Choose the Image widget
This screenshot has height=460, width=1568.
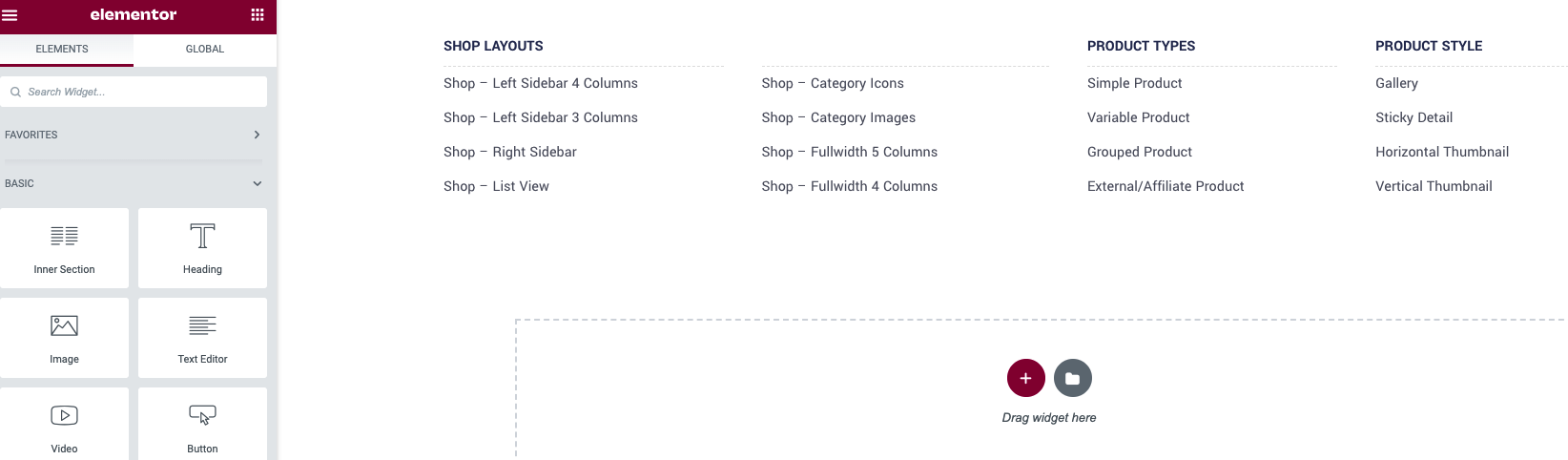[64, 338]
